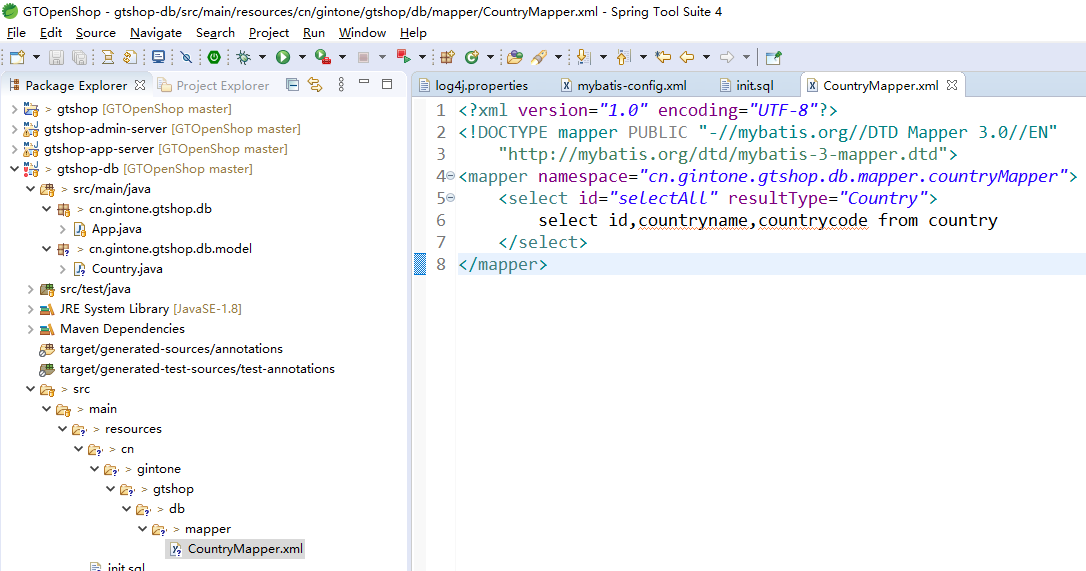
Task: Switch to the mybatis-config.xml tab
Action: [x=631, y=86]
